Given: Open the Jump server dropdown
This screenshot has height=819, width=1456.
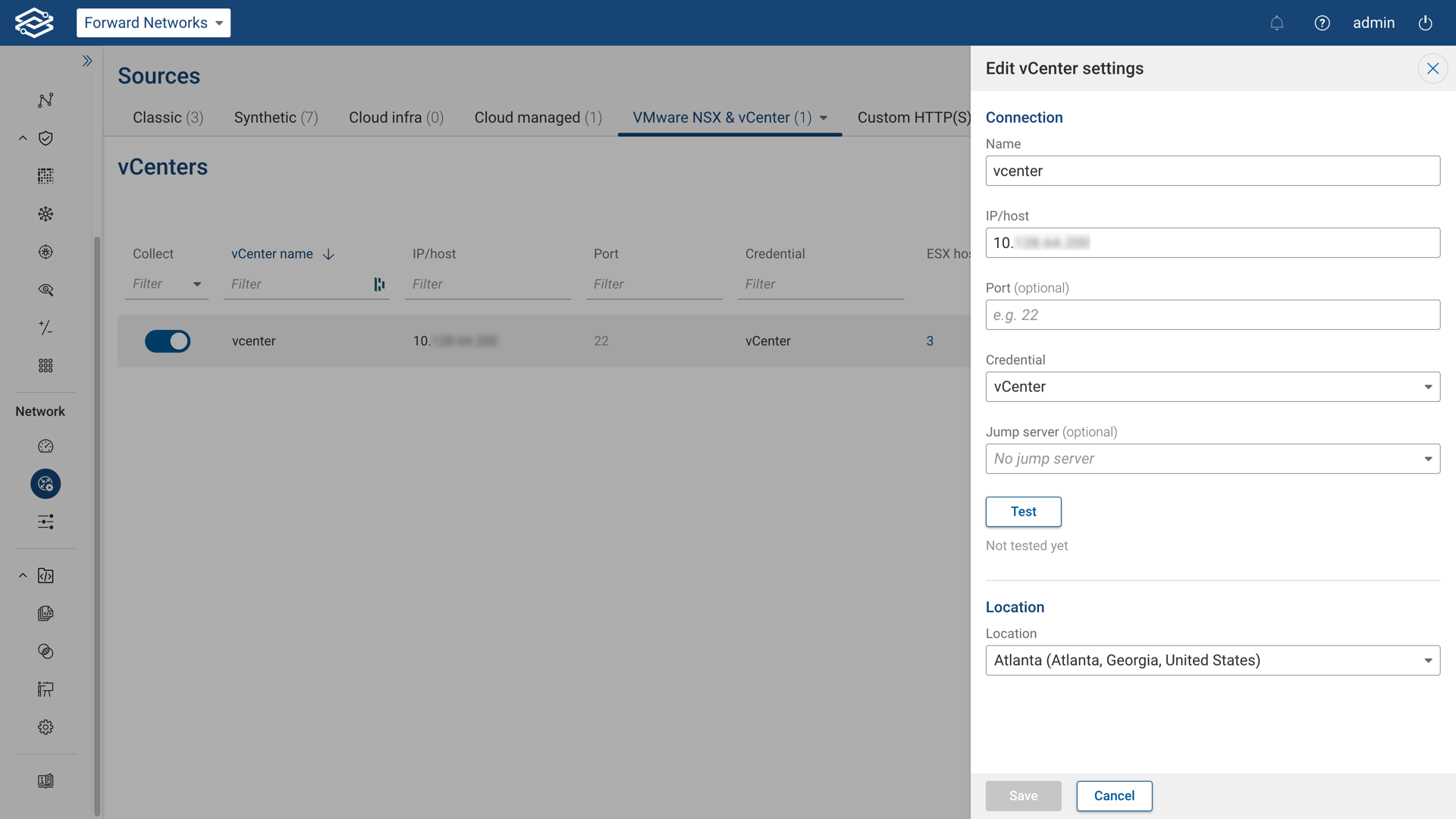Looking at the screenshot, I should coord(1212,458).
